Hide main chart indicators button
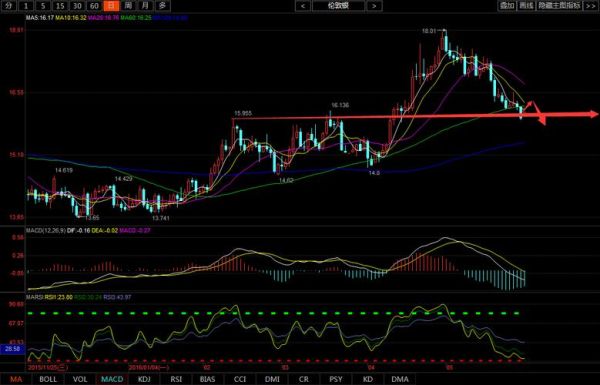The width and height of the screenshot is (600, 385). 559,6
